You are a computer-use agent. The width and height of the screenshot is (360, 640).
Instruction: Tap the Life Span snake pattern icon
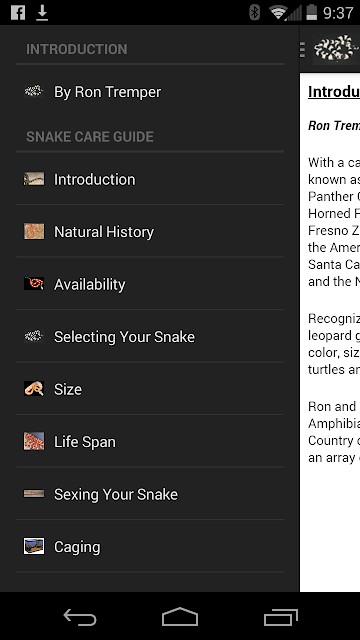34,441
